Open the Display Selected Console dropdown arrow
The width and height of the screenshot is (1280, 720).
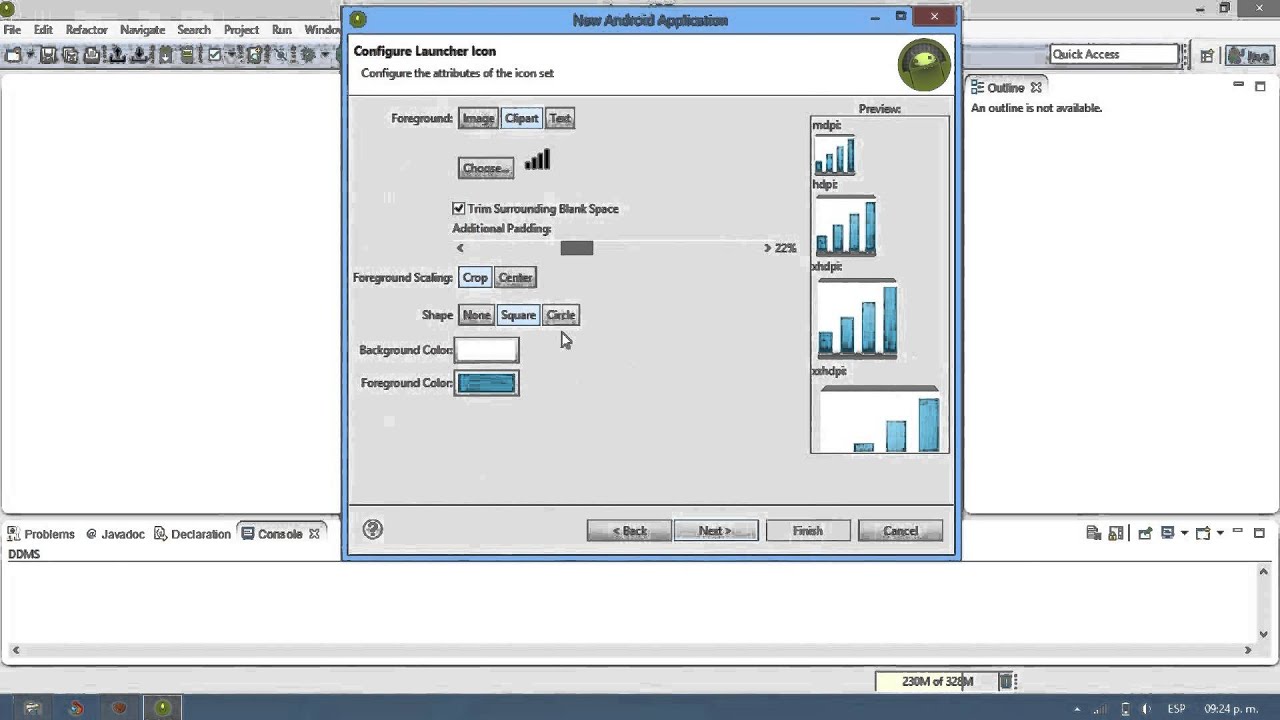pos(1184,533)
